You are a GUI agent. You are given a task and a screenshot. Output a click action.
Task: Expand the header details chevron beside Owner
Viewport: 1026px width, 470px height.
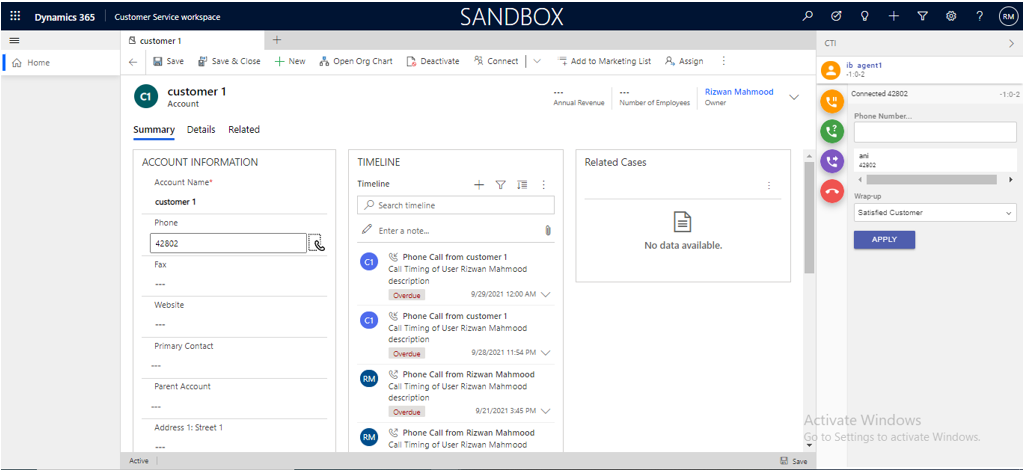(794, 98)
